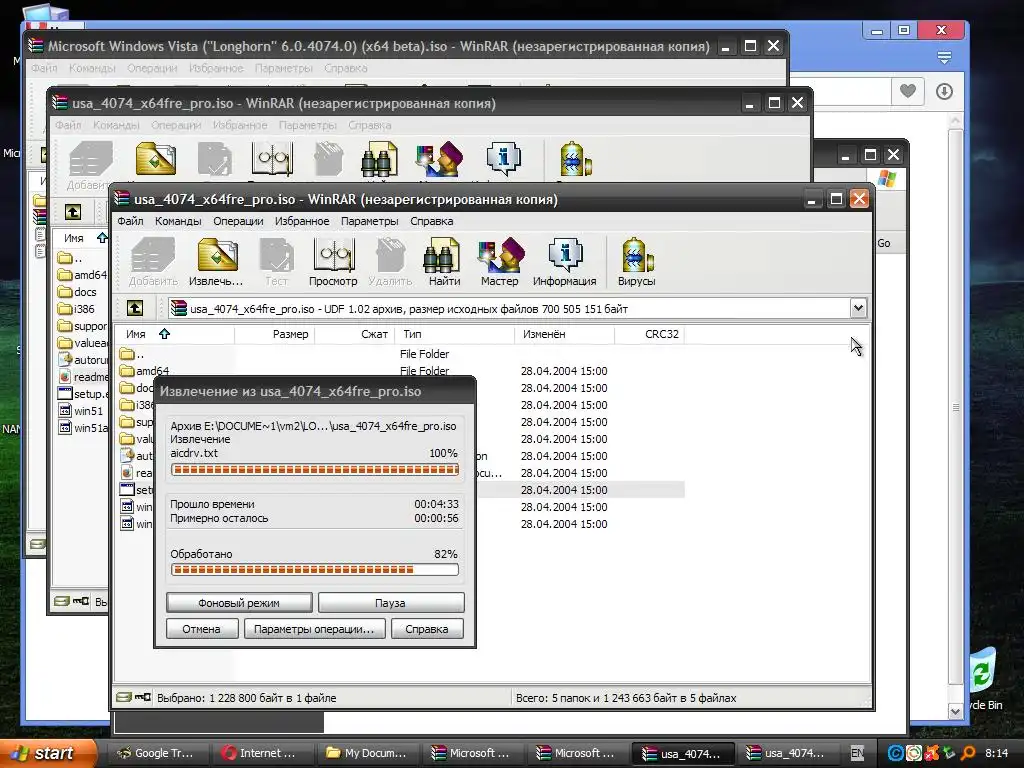Click the browser menu icon at top right
1024x768 pixels.
coord(944,57)
